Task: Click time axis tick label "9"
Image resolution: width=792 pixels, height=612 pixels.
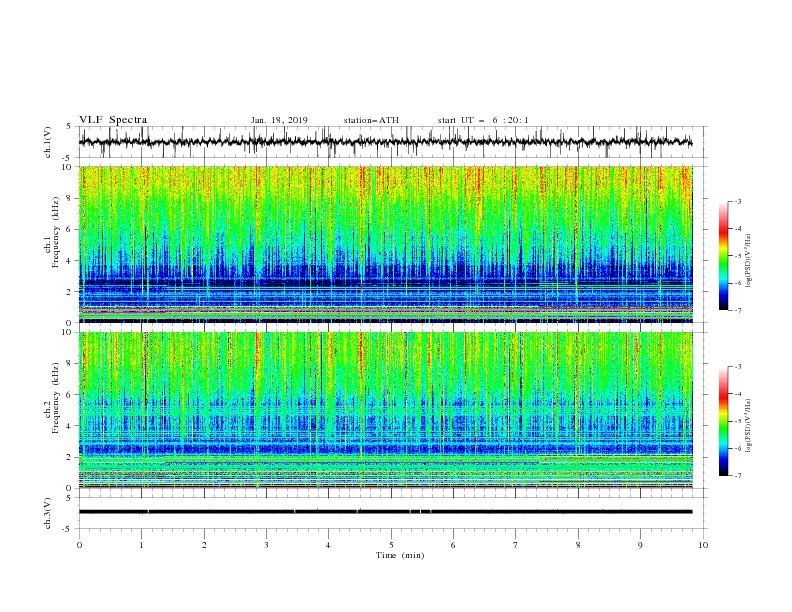Action: (640, 545)
